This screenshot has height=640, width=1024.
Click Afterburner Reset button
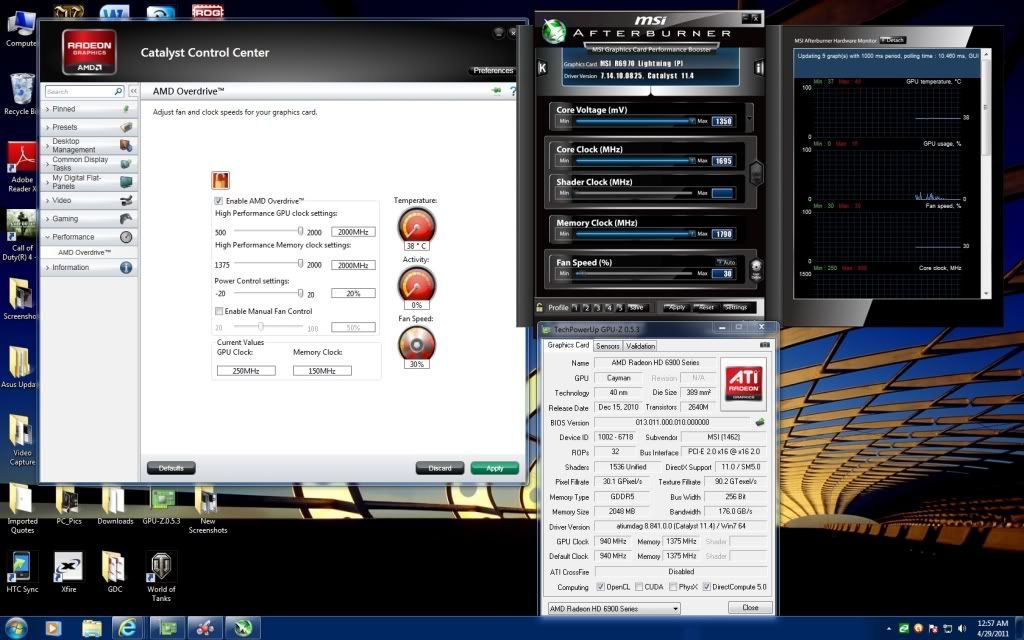pos(706,307)
